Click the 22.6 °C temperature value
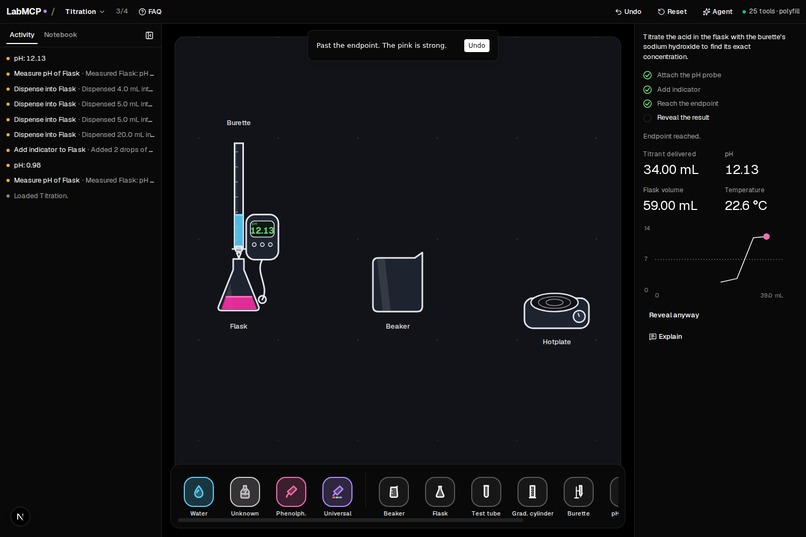 click(745, 206)
